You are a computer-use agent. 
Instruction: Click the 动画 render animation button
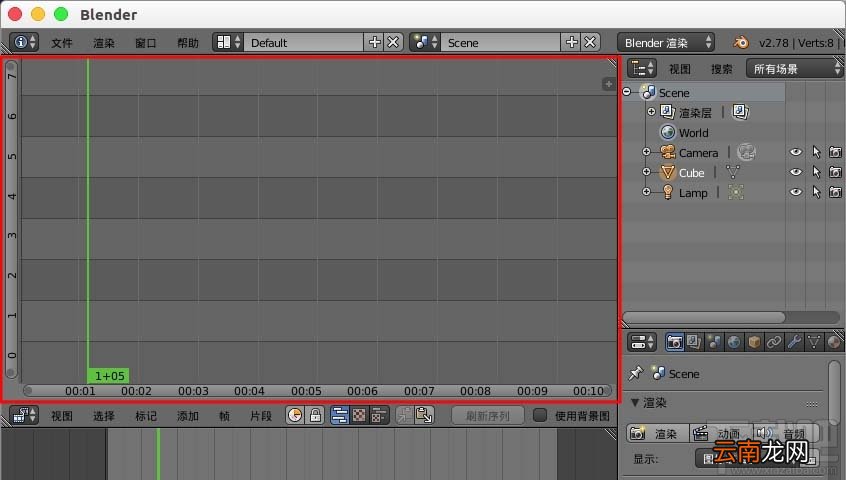[x=721, y=433]
